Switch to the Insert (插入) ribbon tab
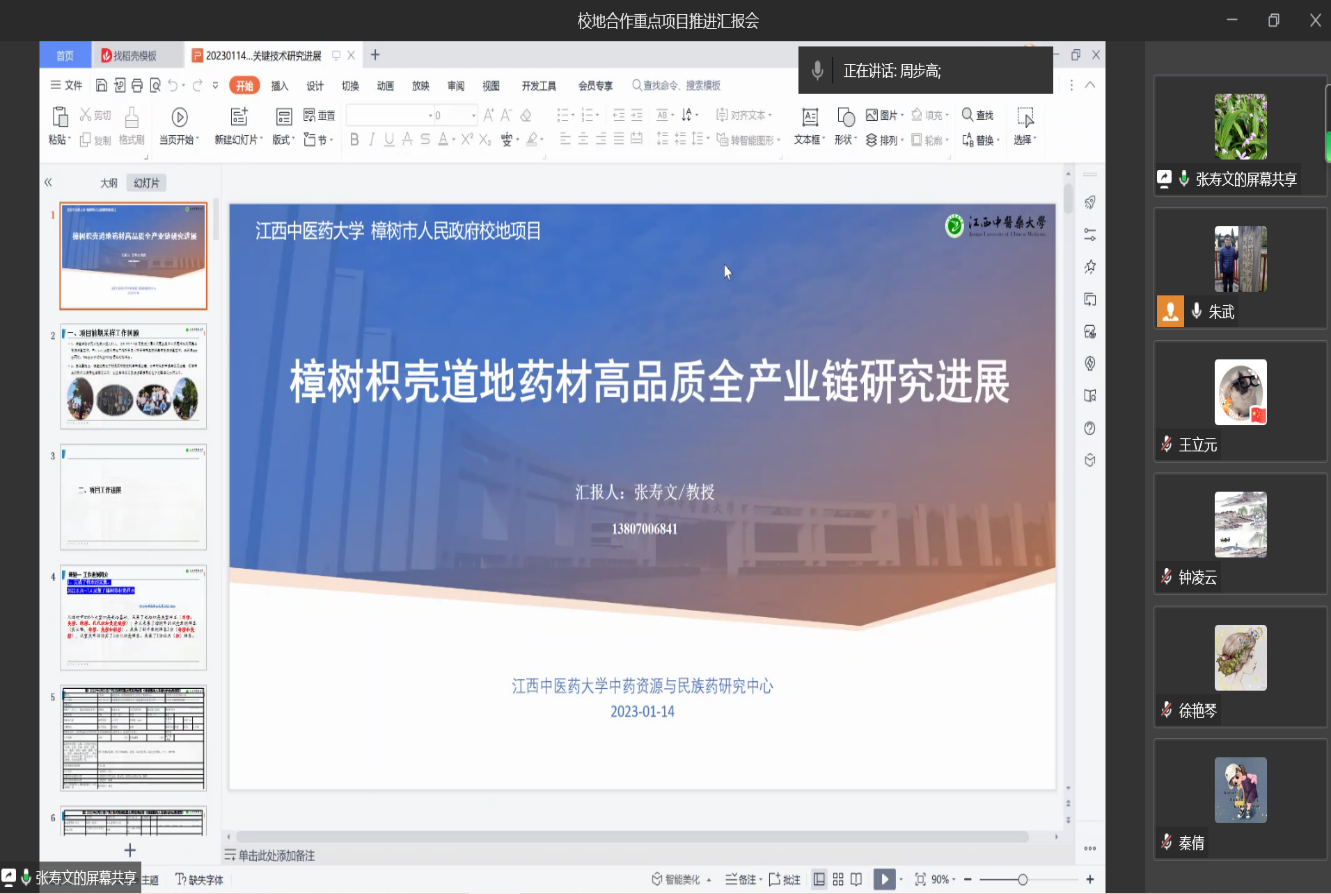Image resolution: width=1331 pixels, height=894 pixels. coord(280,86)
